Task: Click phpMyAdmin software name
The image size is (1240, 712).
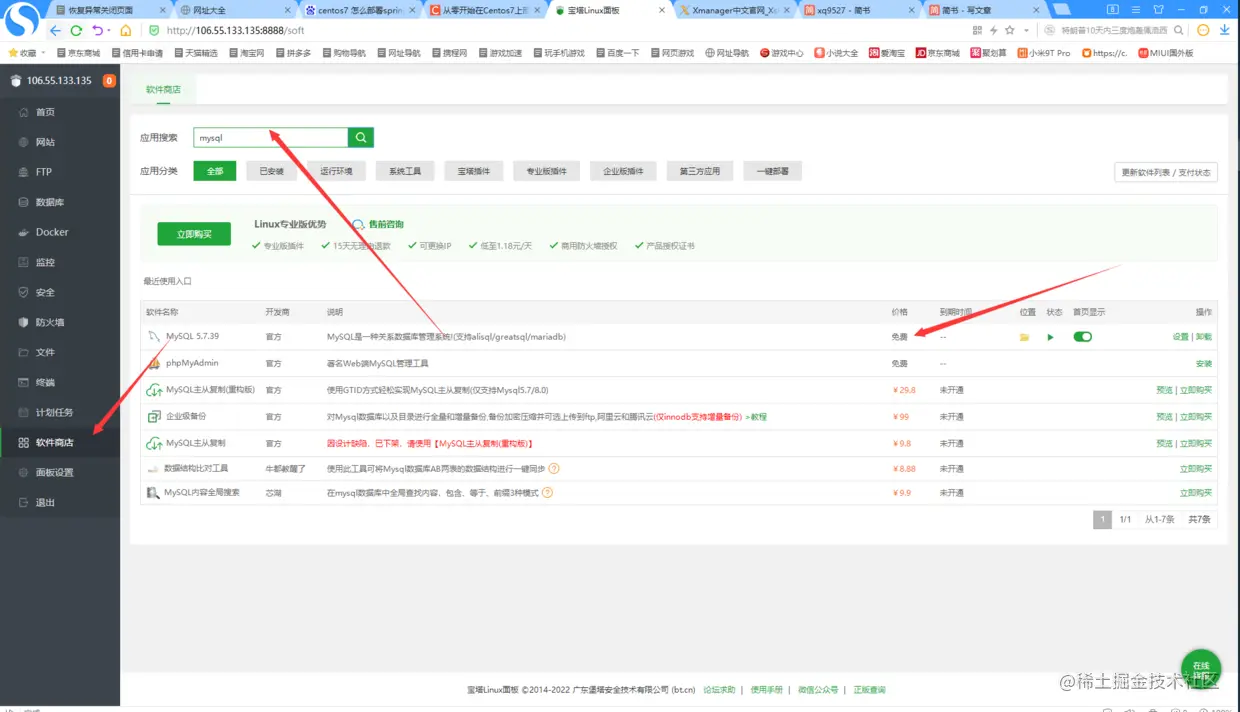Action: click(192, 363)
